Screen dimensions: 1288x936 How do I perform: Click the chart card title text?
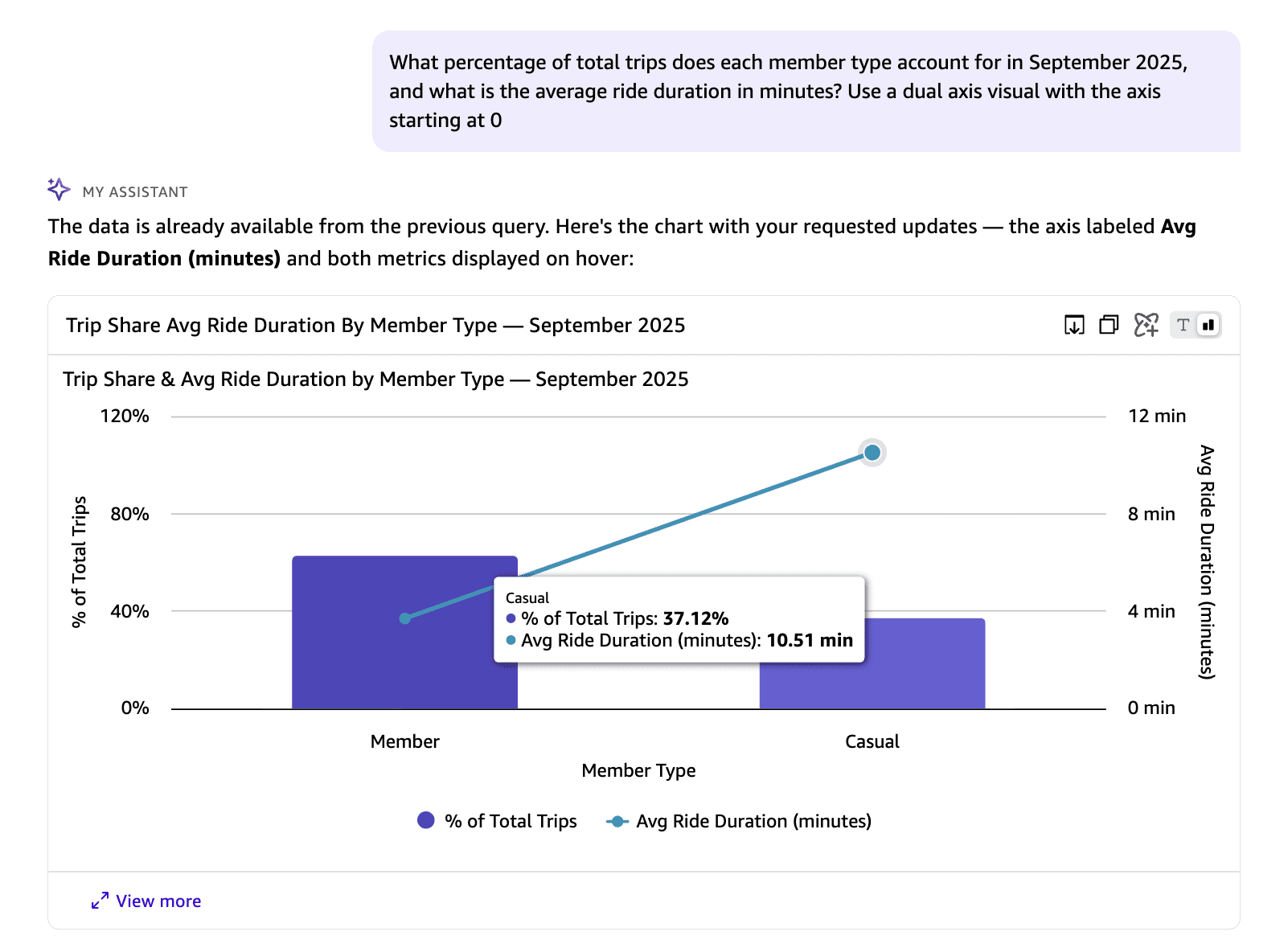pos(375,325)
